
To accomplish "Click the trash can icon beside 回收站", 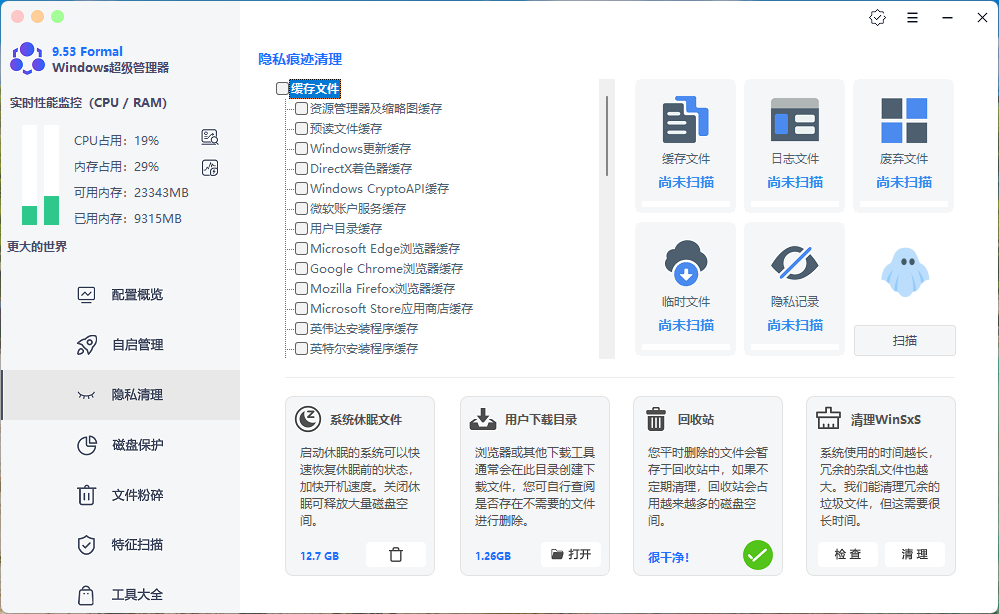I will tap(656, 420).
